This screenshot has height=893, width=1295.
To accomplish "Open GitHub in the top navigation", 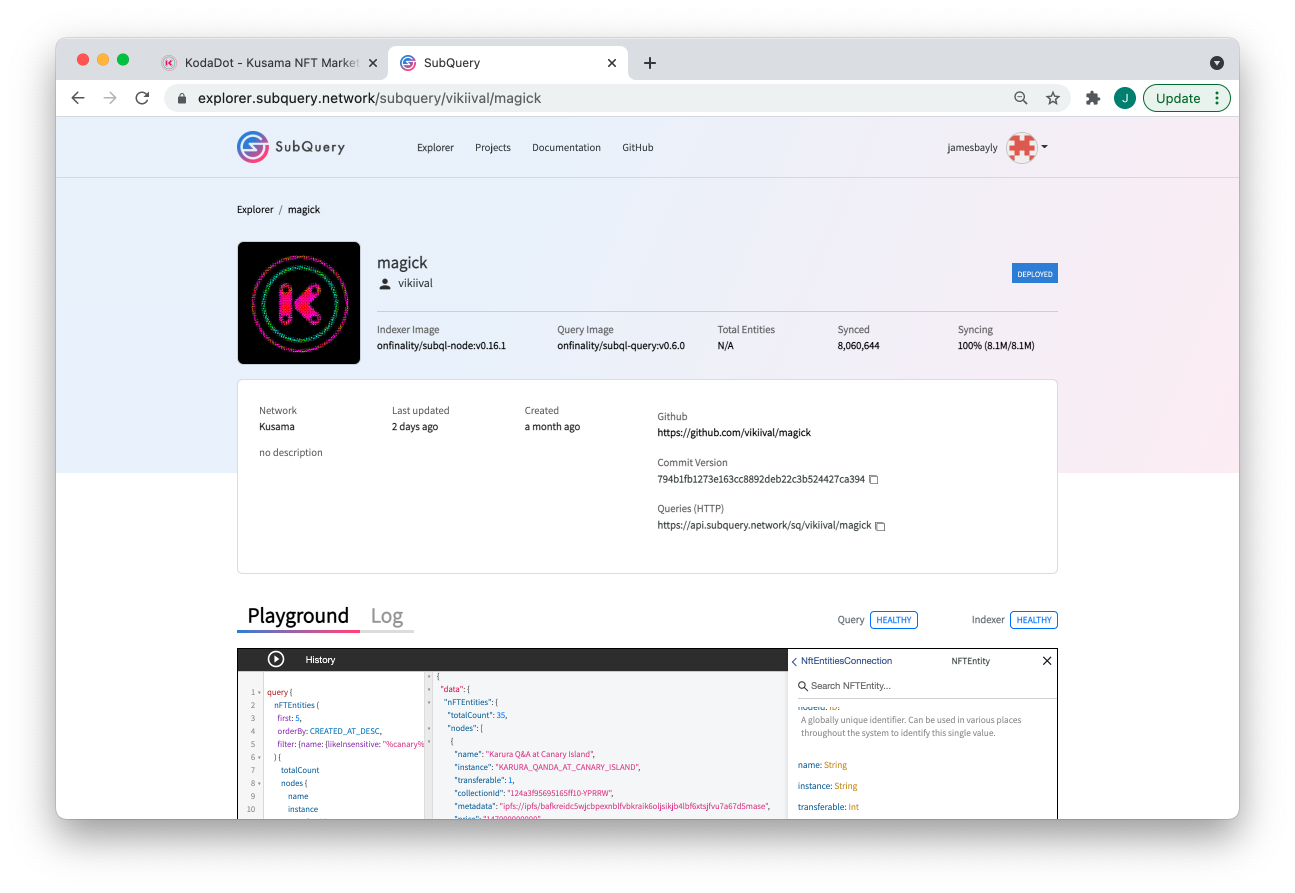I will (638, 148).
